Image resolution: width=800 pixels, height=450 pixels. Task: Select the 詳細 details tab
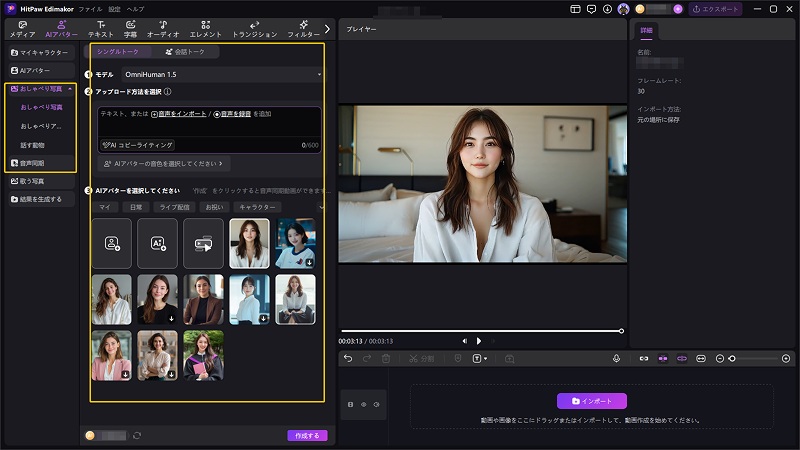(x=646, y=31)
